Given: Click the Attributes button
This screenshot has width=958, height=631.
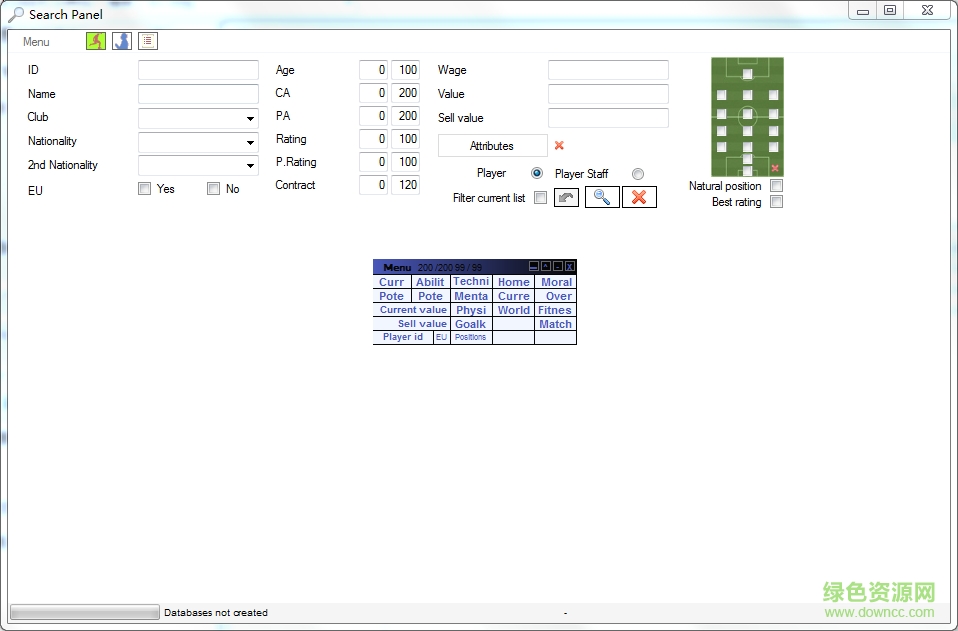Looking at the screenshot, I should click(x=492, y=146).
